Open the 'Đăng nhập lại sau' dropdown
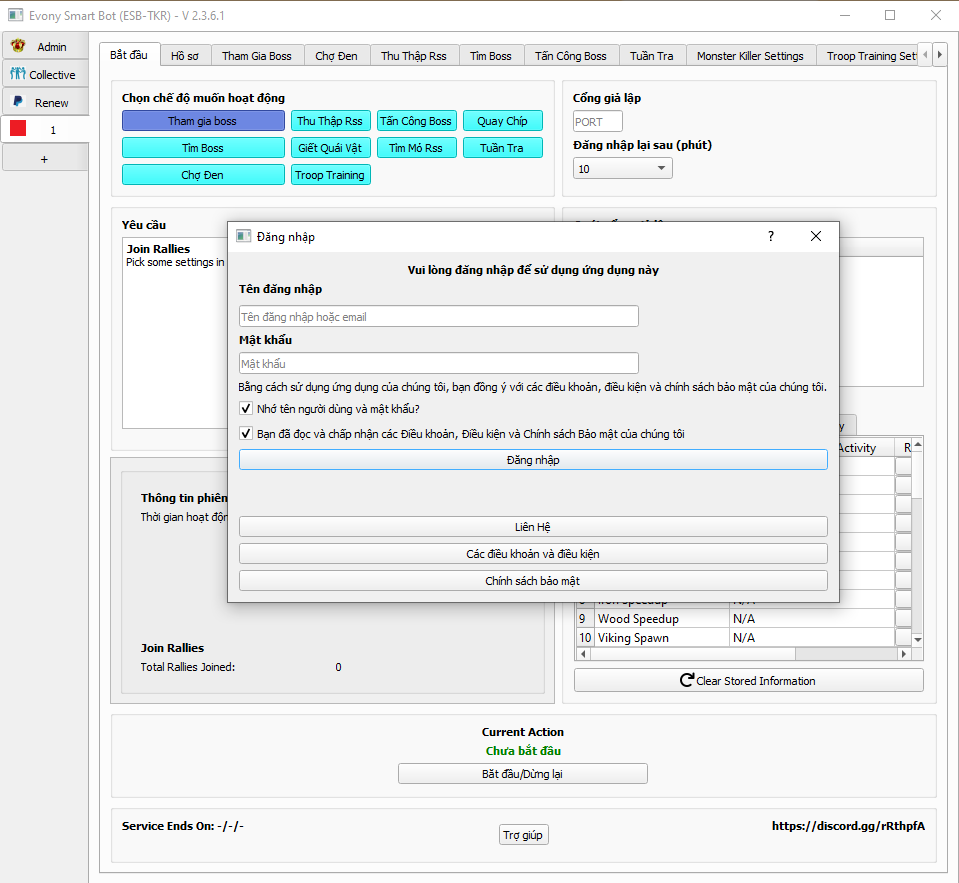Image resolution: width=959 pixels, height=883 pixels. tap(622, 169)
